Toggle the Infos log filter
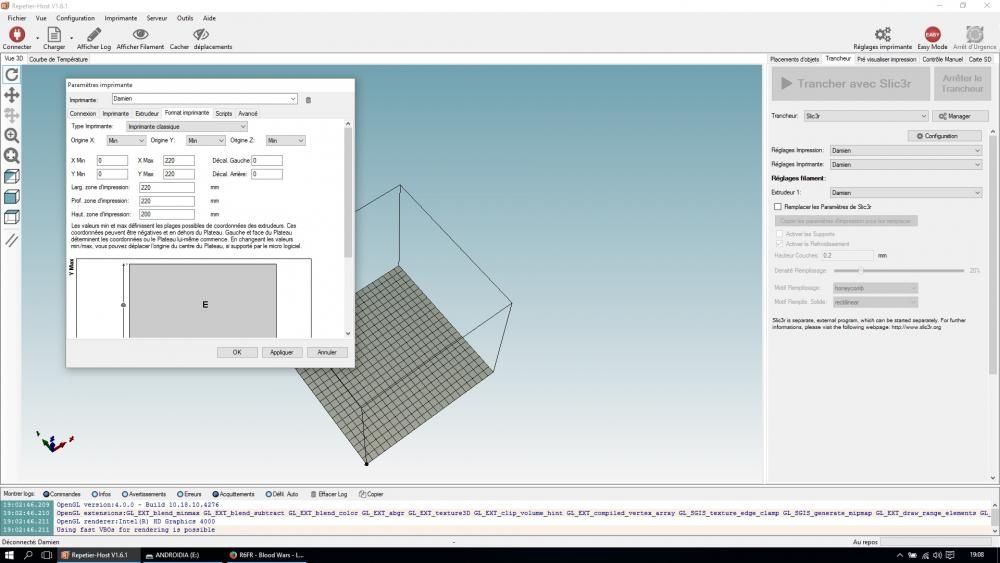This screenshot has width=1000, height=563. pyautogui.click(x=94, y=494)
